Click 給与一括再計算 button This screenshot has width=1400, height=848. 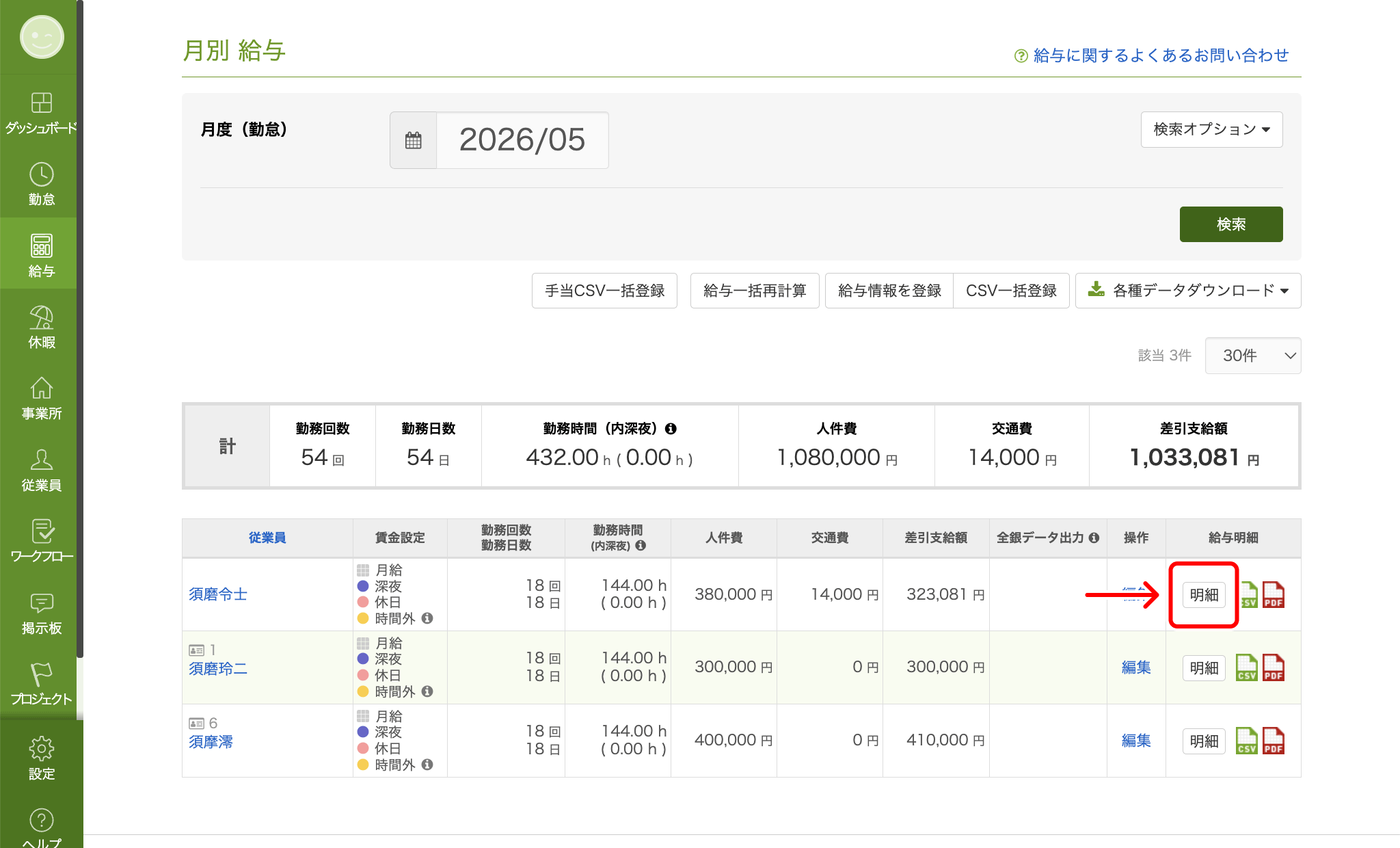pyautogui.click(x=755, y=291)
